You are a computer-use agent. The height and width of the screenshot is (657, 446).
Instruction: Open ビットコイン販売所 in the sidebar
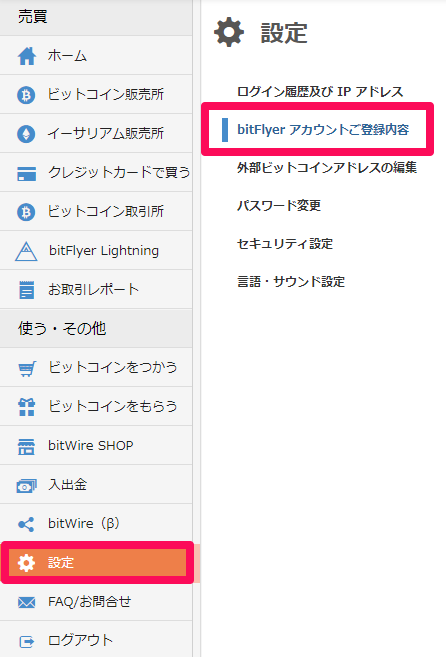pos(96,94)
